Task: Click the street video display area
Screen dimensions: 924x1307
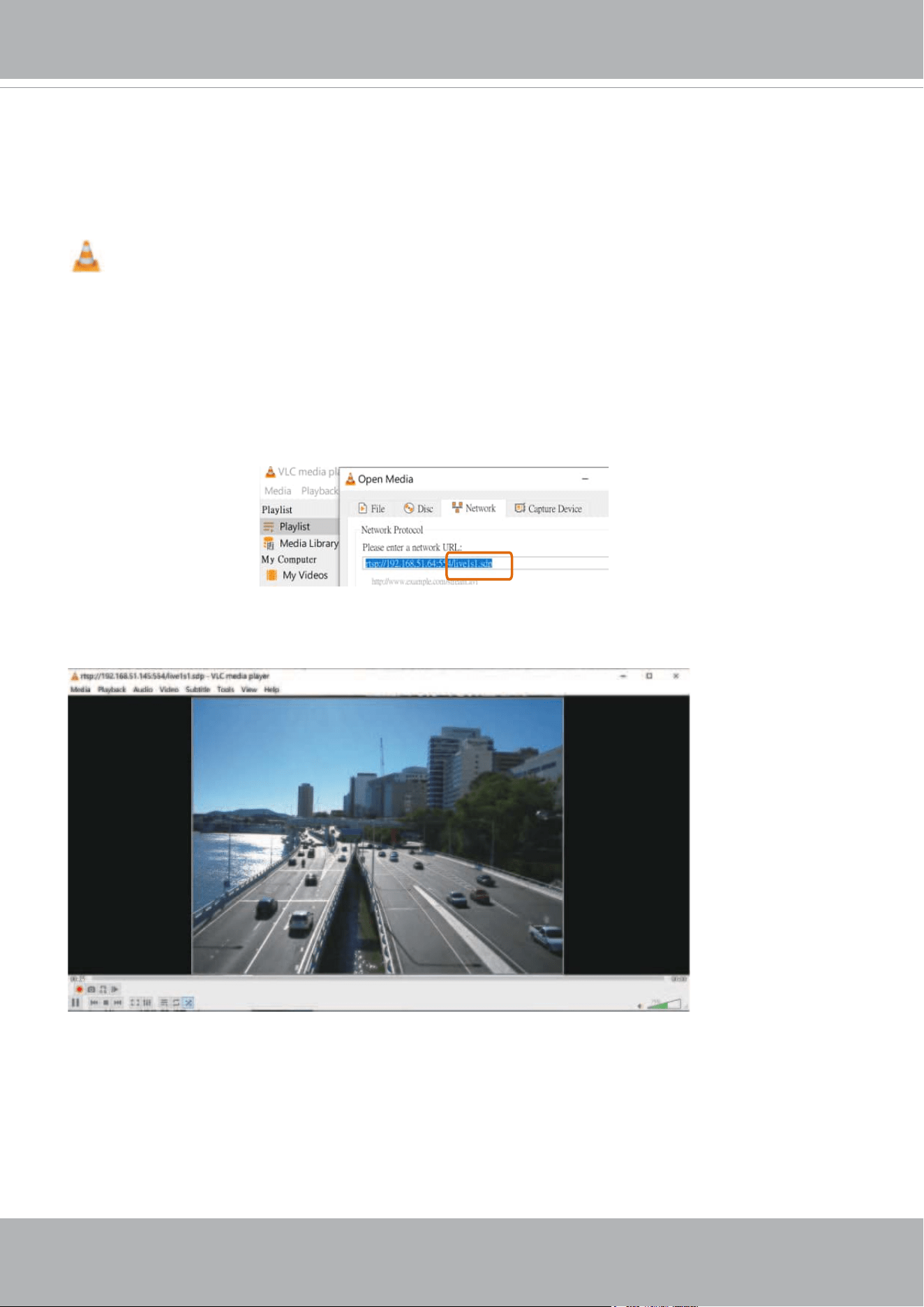Action: tap(378, 836)
